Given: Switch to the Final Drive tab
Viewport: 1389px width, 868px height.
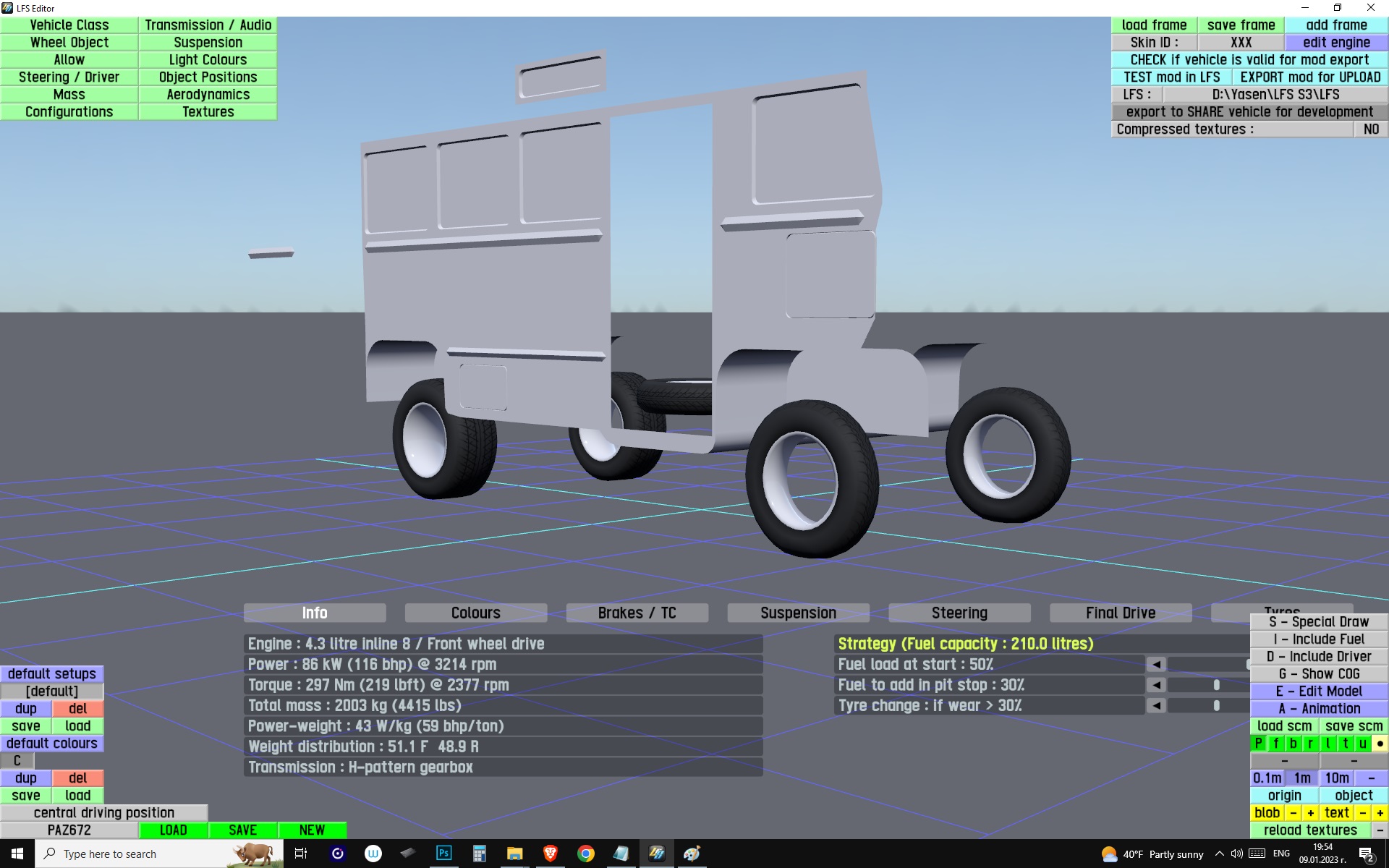Looking at the screenshot, I should pyautogui.click(x=1120, y=613).
